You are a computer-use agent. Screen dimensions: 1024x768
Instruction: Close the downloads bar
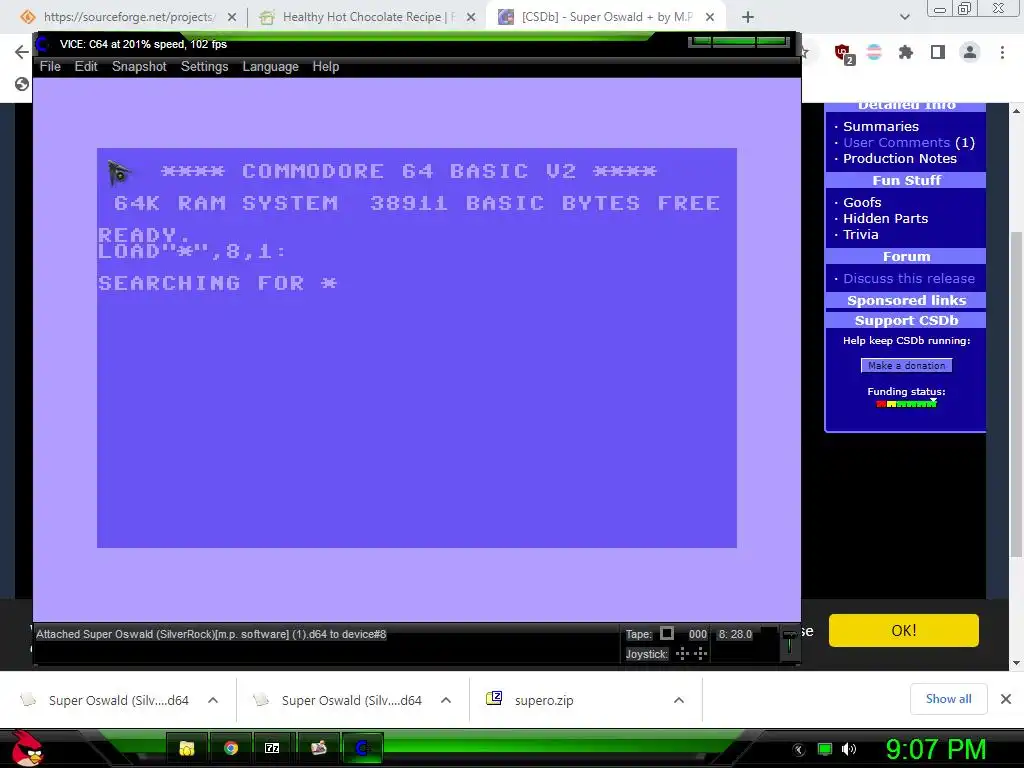1006,699
